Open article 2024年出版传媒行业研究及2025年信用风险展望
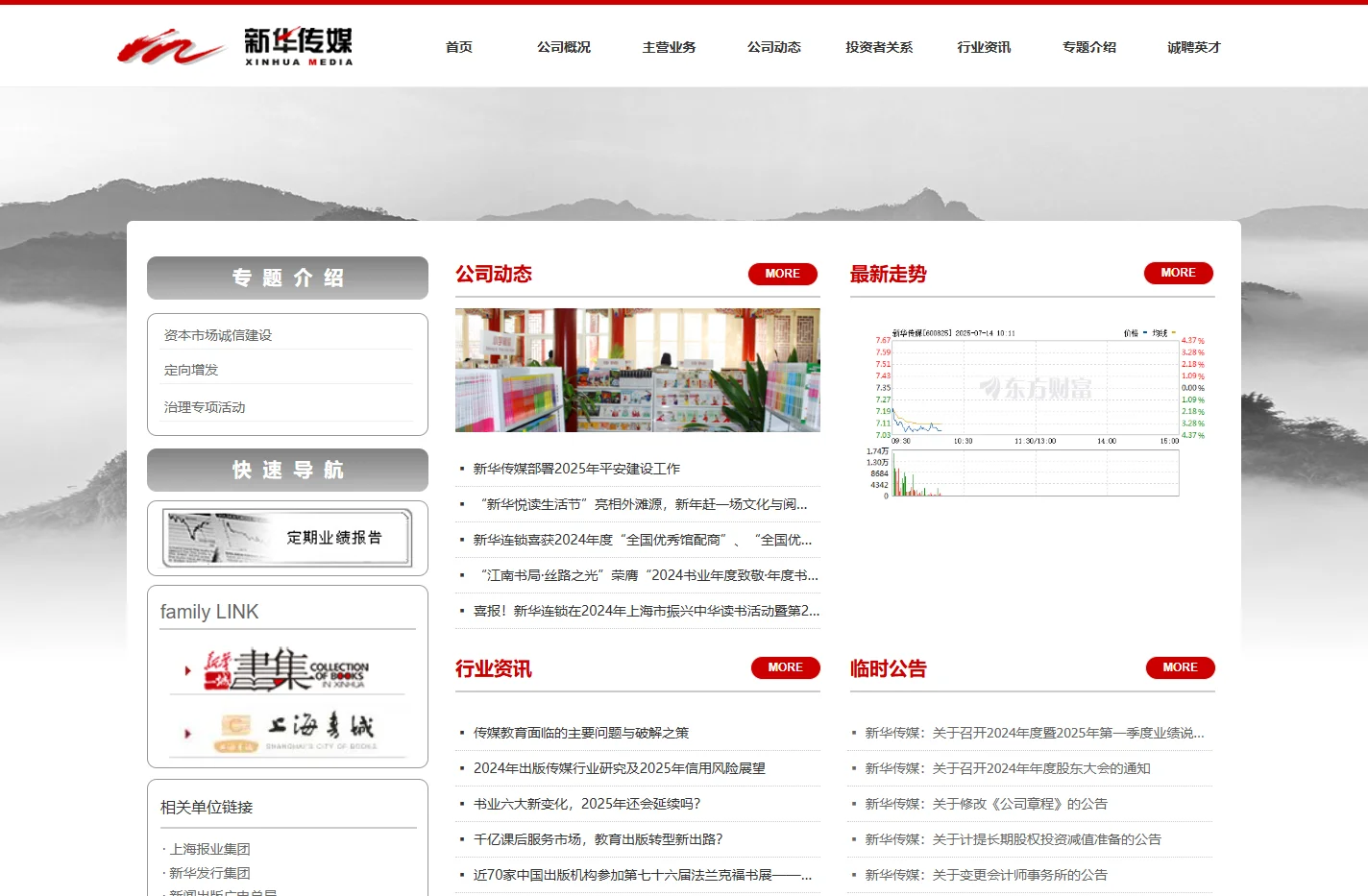1368x896 pixels. [x=620, y=768]
